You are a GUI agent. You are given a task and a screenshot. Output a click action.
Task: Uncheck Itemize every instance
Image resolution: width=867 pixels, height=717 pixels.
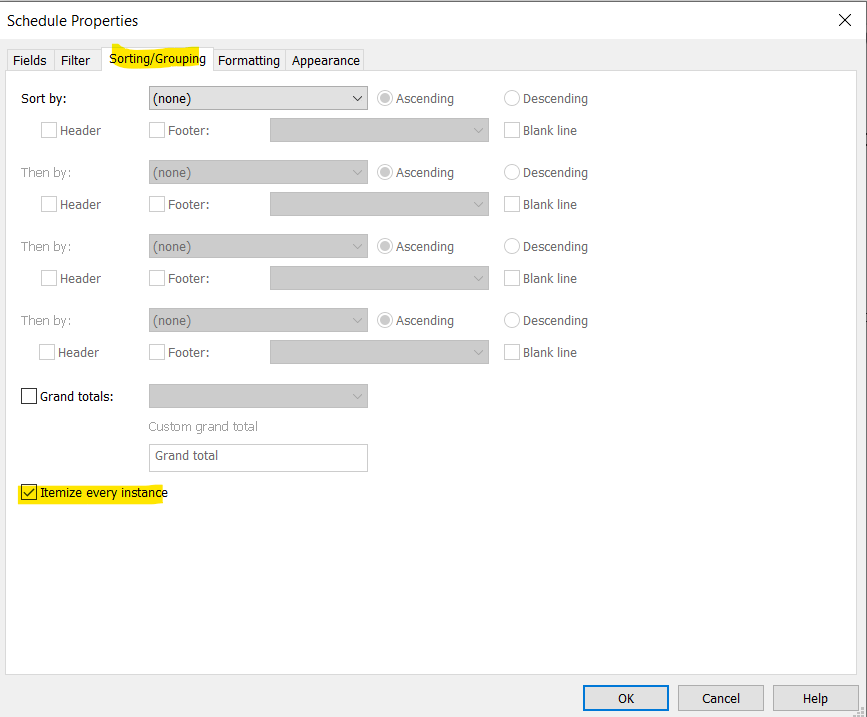coord(28,492)
